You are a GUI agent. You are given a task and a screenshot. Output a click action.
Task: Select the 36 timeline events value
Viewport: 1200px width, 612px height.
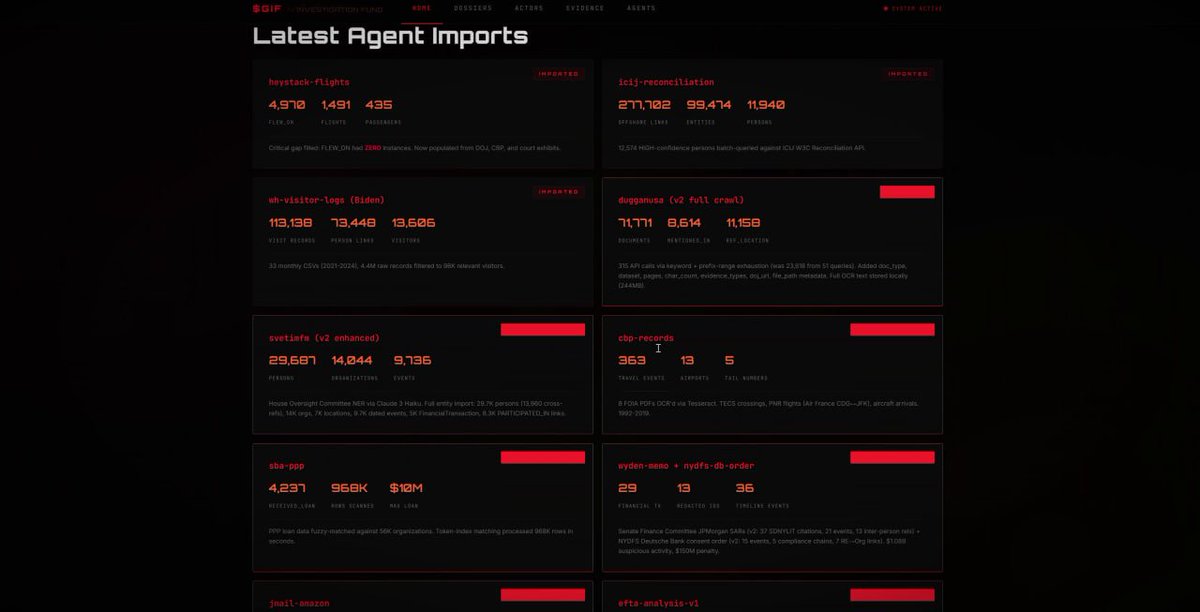pos(745,488)
